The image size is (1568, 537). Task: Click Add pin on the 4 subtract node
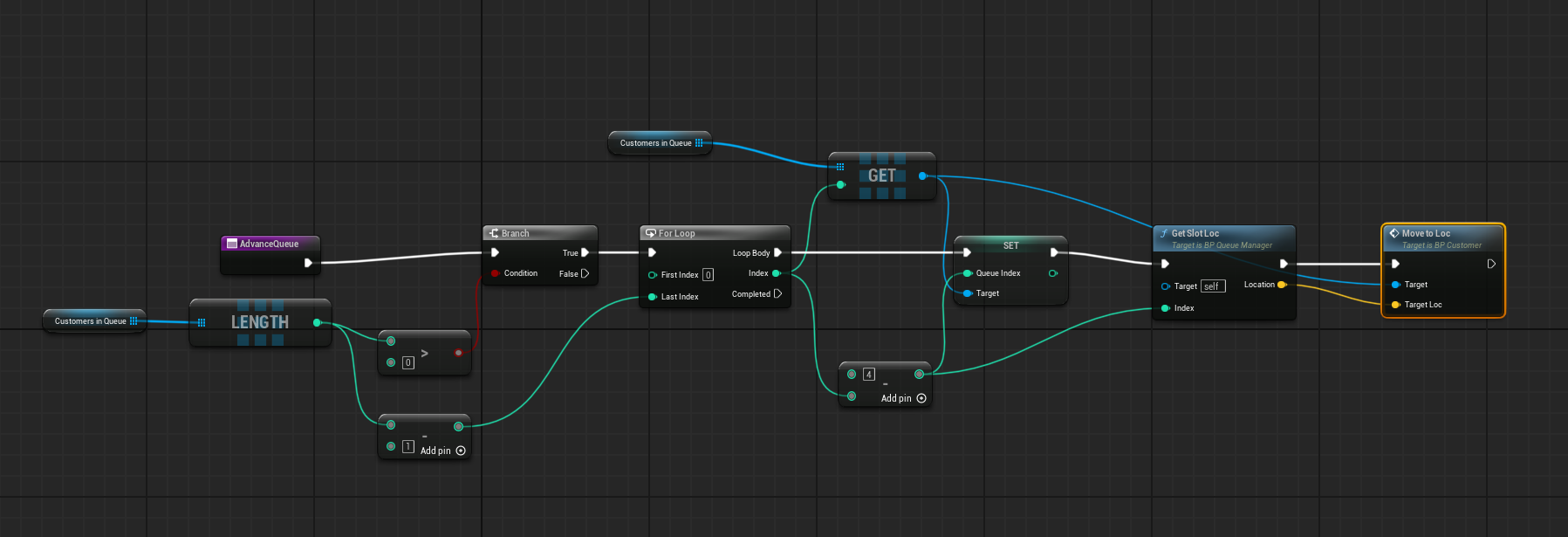point(903,398)
